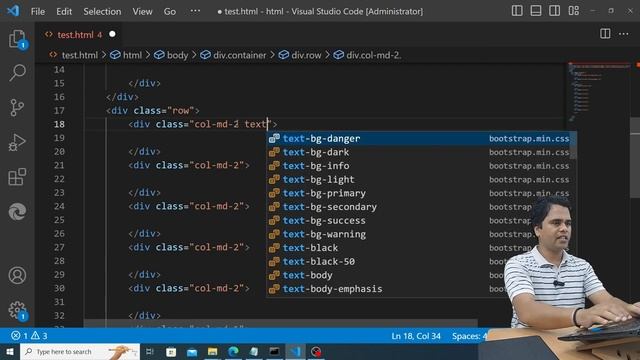Choose text-bg-success suggestion
Screen dimensions: 640x360
(x=419, y=220)
